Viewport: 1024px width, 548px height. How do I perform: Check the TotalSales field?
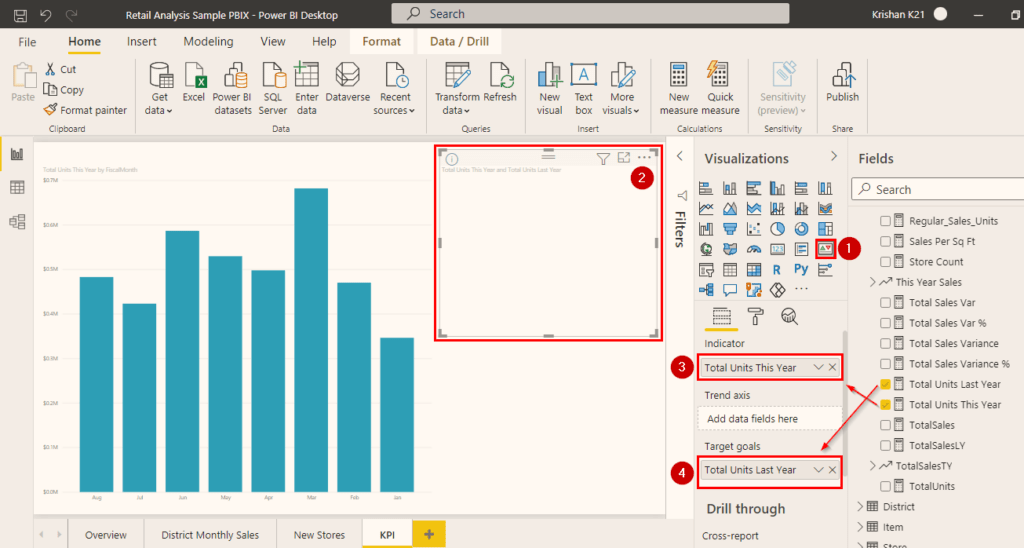pos(886,425)
